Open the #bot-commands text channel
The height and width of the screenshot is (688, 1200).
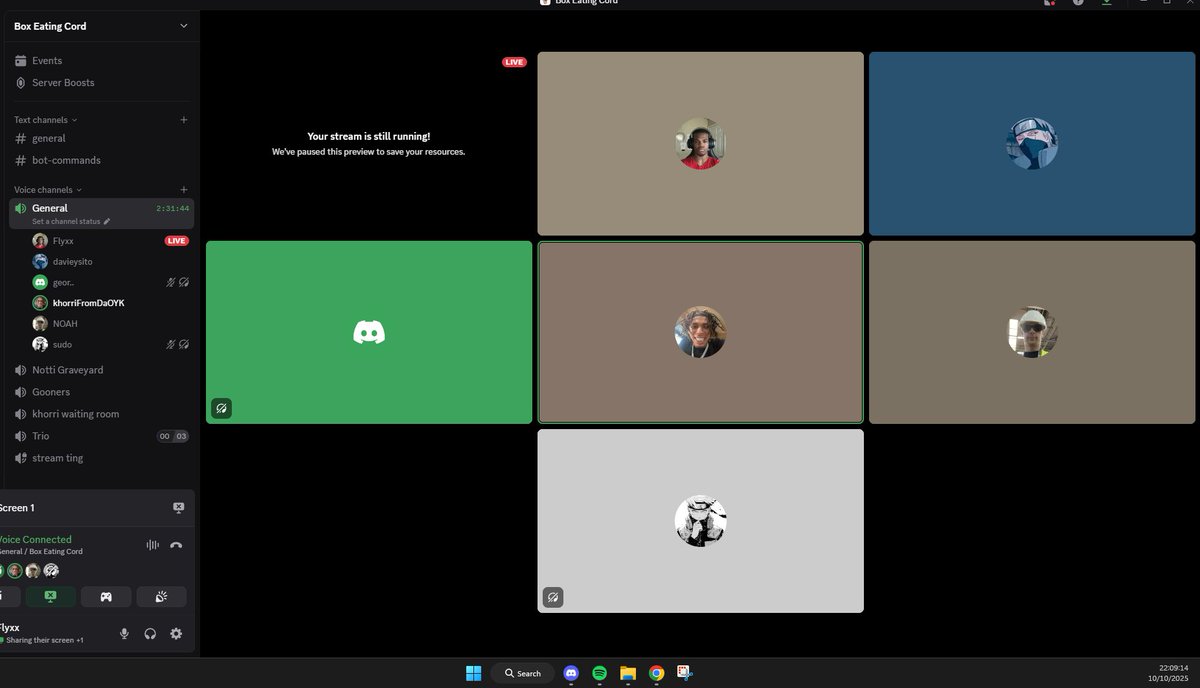coord(99,160)
